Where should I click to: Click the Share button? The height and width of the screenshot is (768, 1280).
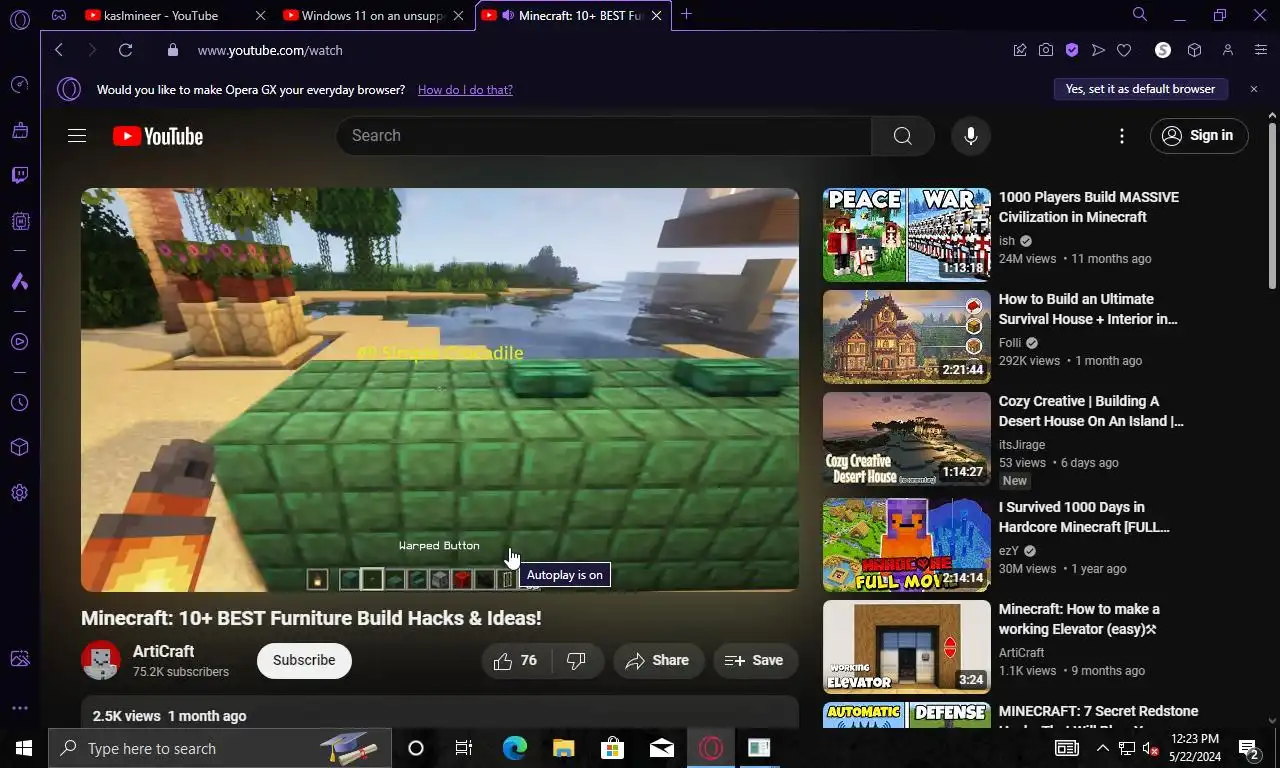tap(657, 660)
